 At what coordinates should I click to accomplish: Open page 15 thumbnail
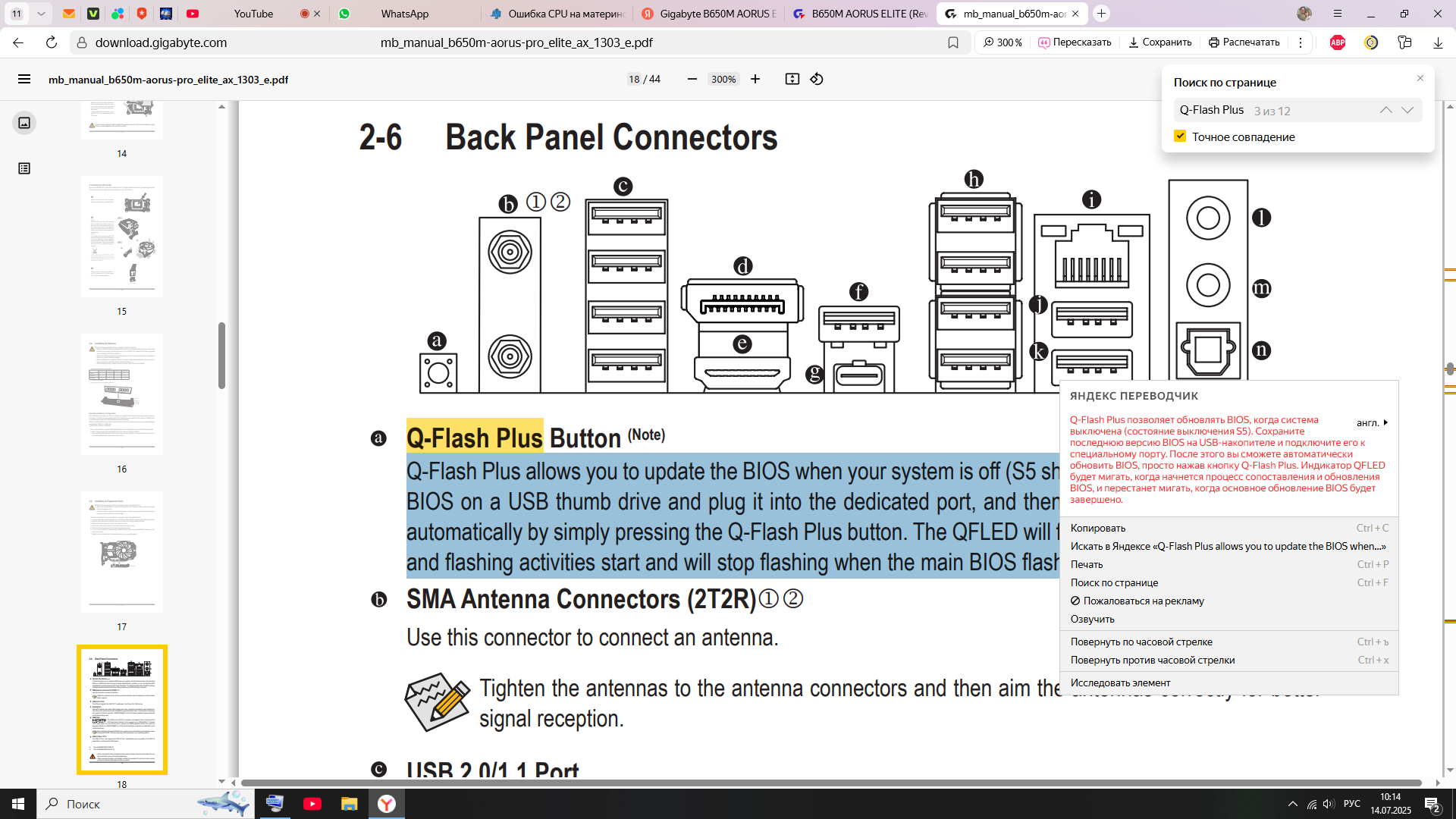[x=122, y=237]
